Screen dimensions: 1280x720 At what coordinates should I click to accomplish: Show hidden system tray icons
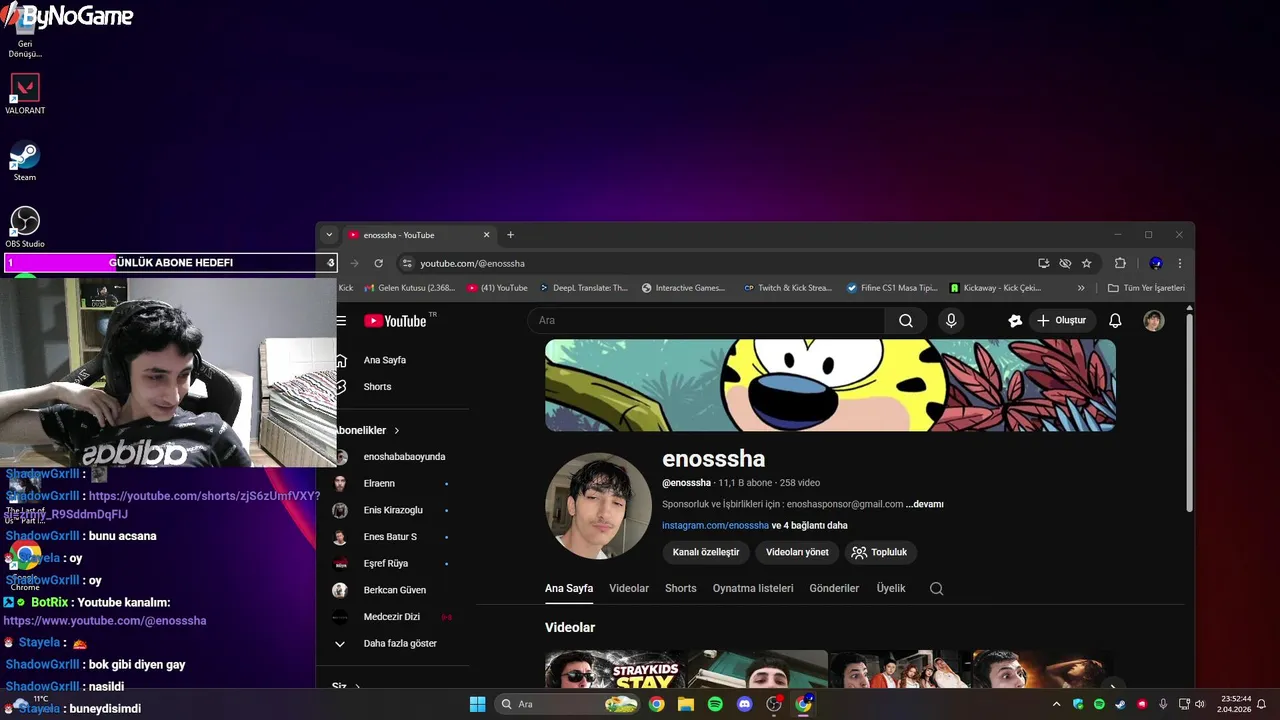1056,704
